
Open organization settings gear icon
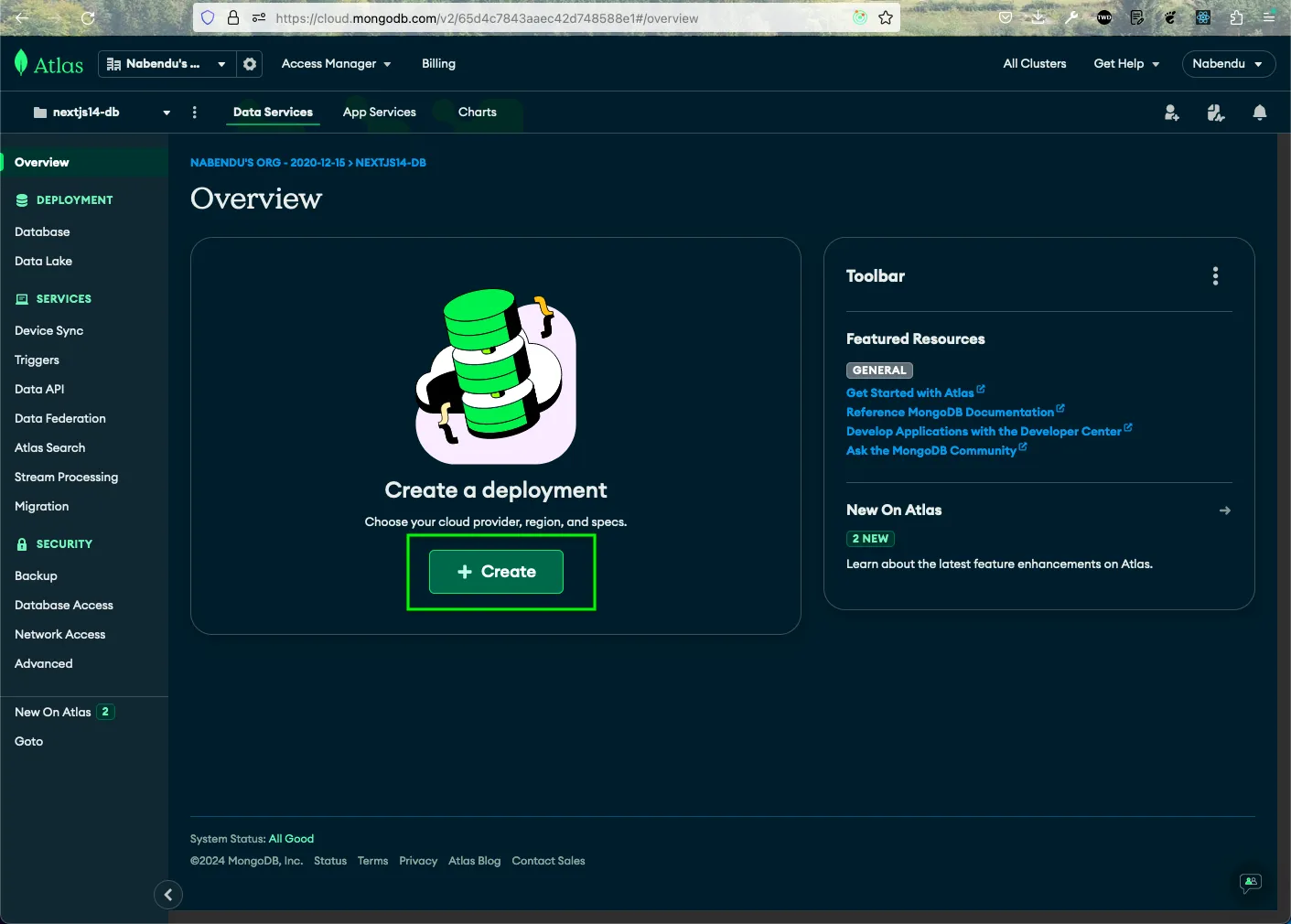[250, 64]
